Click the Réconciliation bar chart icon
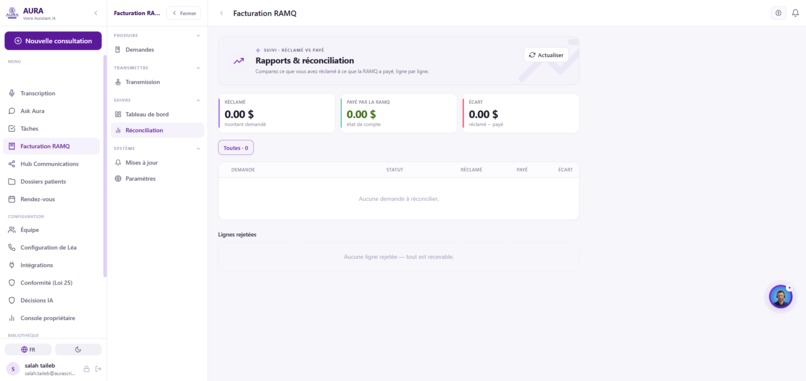The height and width of the screenshot is (381, 806). pos(118,131)
